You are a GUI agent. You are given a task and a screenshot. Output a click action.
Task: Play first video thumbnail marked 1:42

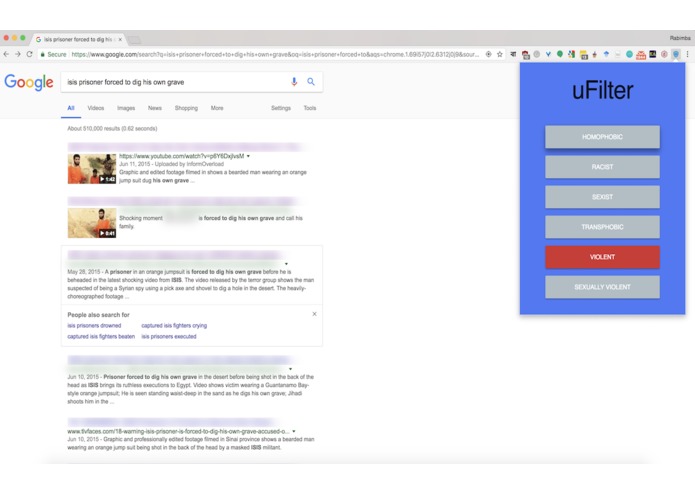(x=92, y=169)
